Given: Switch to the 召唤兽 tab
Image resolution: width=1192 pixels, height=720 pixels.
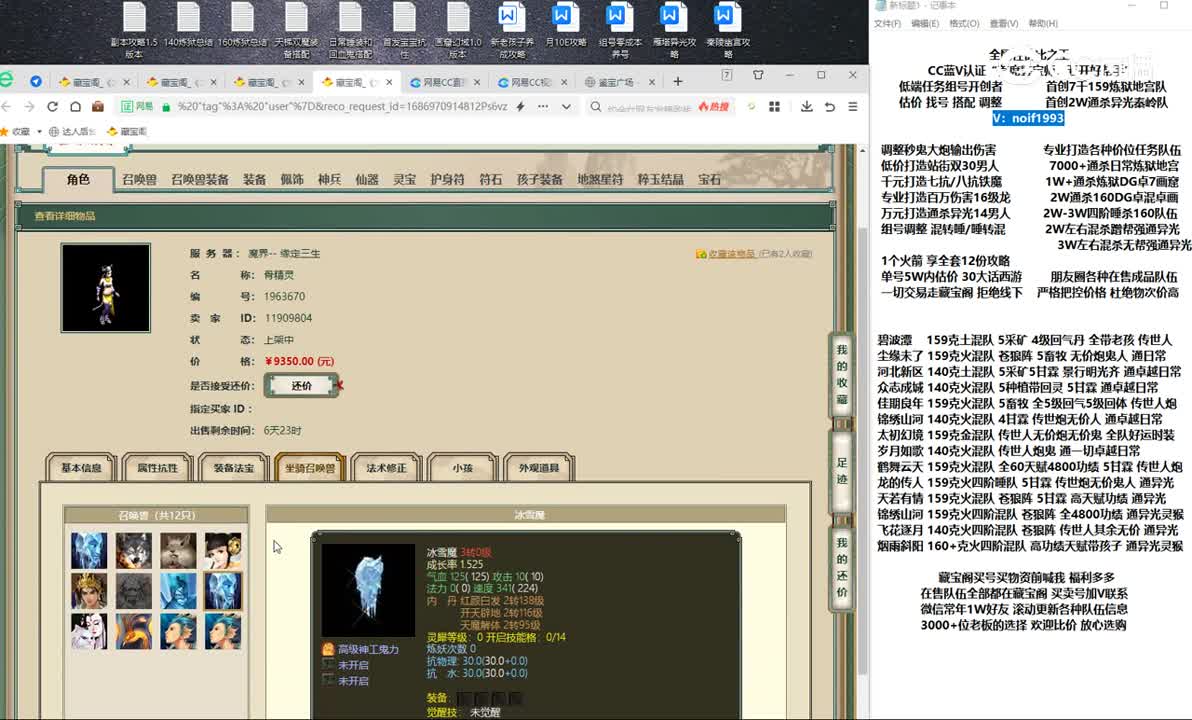Looking at the screenshot, I should point(140,179).
